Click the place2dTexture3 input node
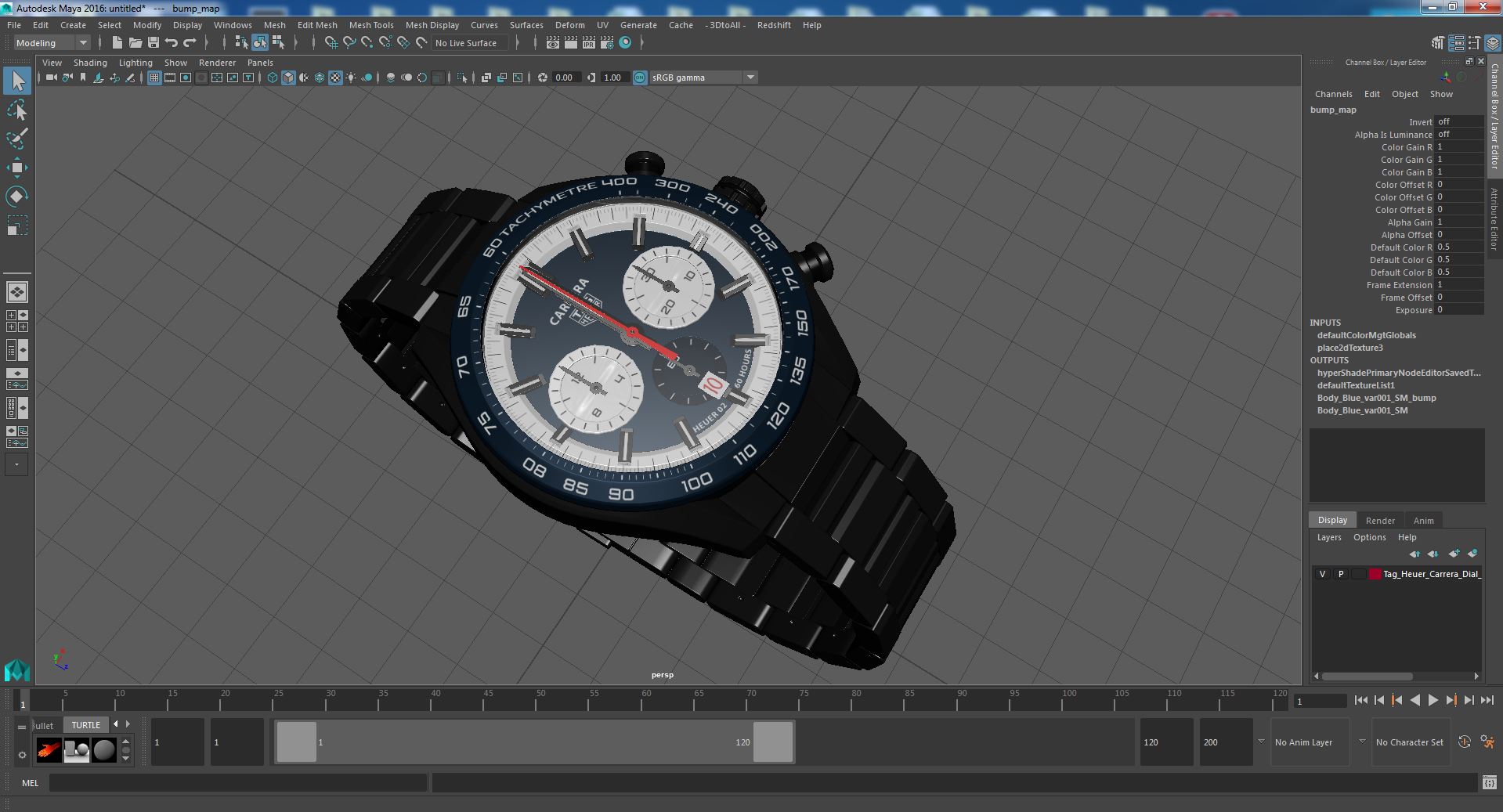Image resolution: width=1503 pixels, height=812 pixels. 1349,348
